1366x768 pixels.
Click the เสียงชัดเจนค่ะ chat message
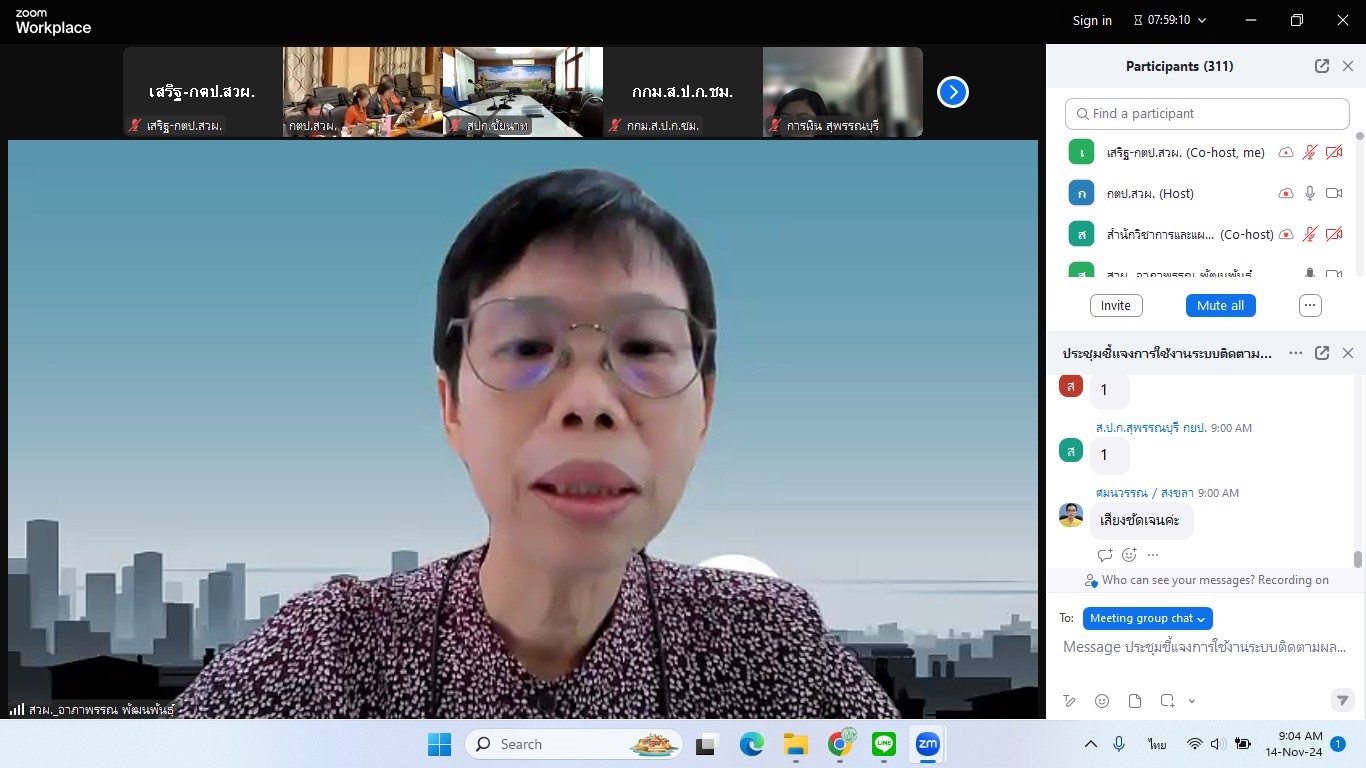(x=1140, y=520)
